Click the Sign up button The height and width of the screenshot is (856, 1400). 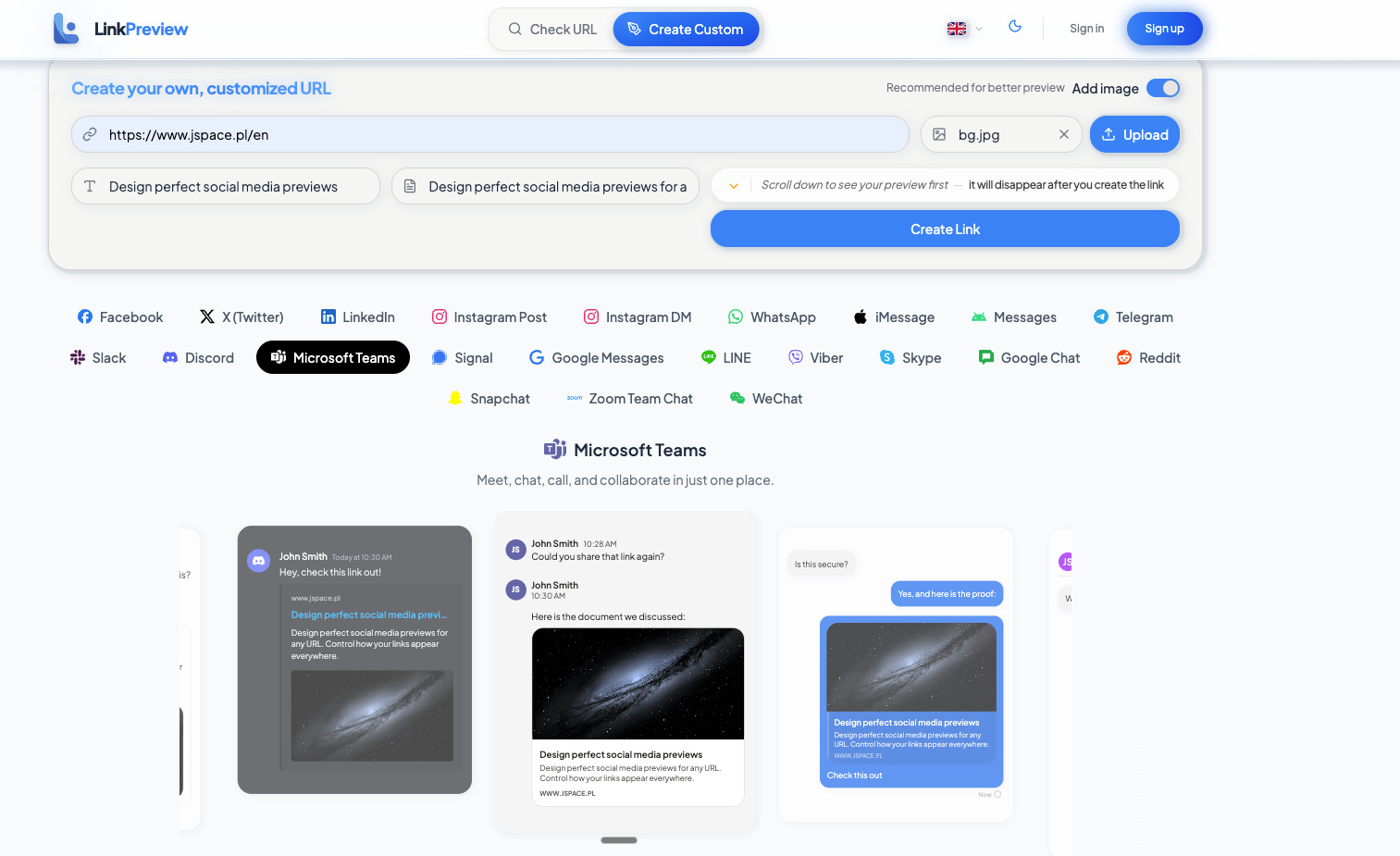click(1164, 28)
